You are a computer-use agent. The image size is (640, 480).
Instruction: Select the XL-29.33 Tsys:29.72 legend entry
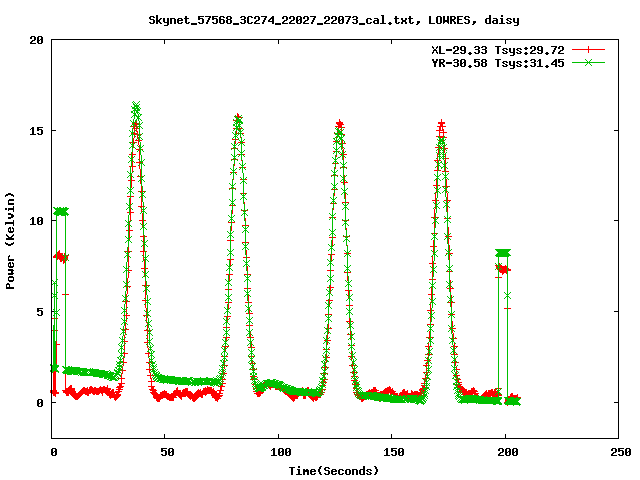[x=498, y=50]
